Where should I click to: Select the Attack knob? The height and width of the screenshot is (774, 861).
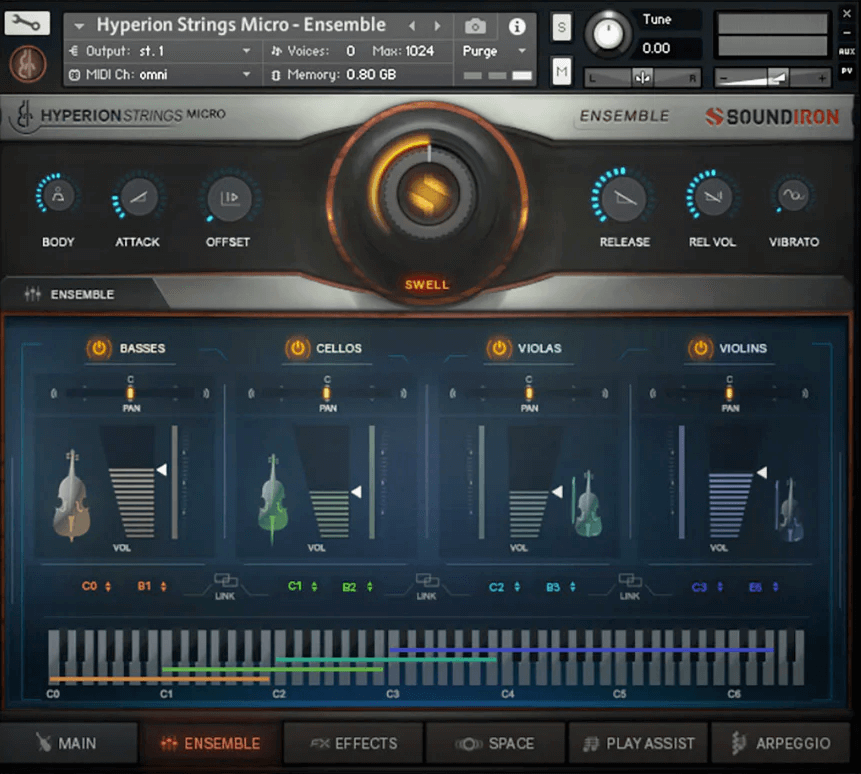point(138,198)
